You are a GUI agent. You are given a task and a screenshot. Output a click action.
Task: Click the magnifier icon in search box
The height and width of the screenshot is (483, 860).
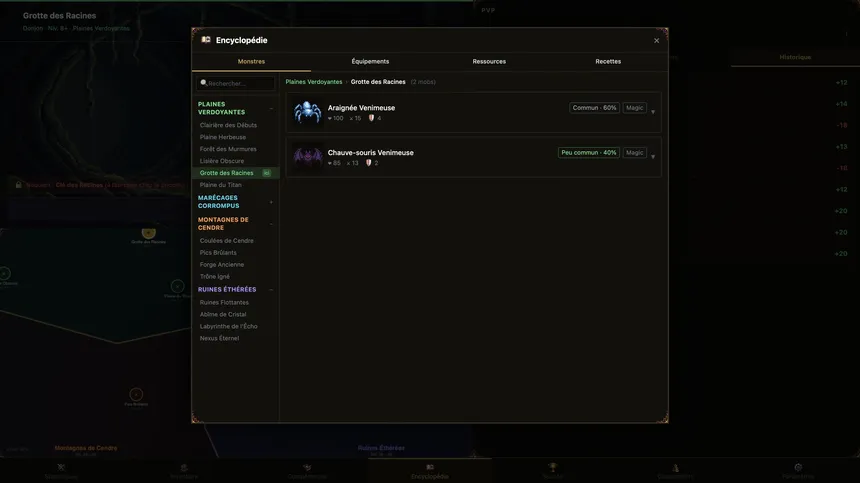click(x=203, y=83)
